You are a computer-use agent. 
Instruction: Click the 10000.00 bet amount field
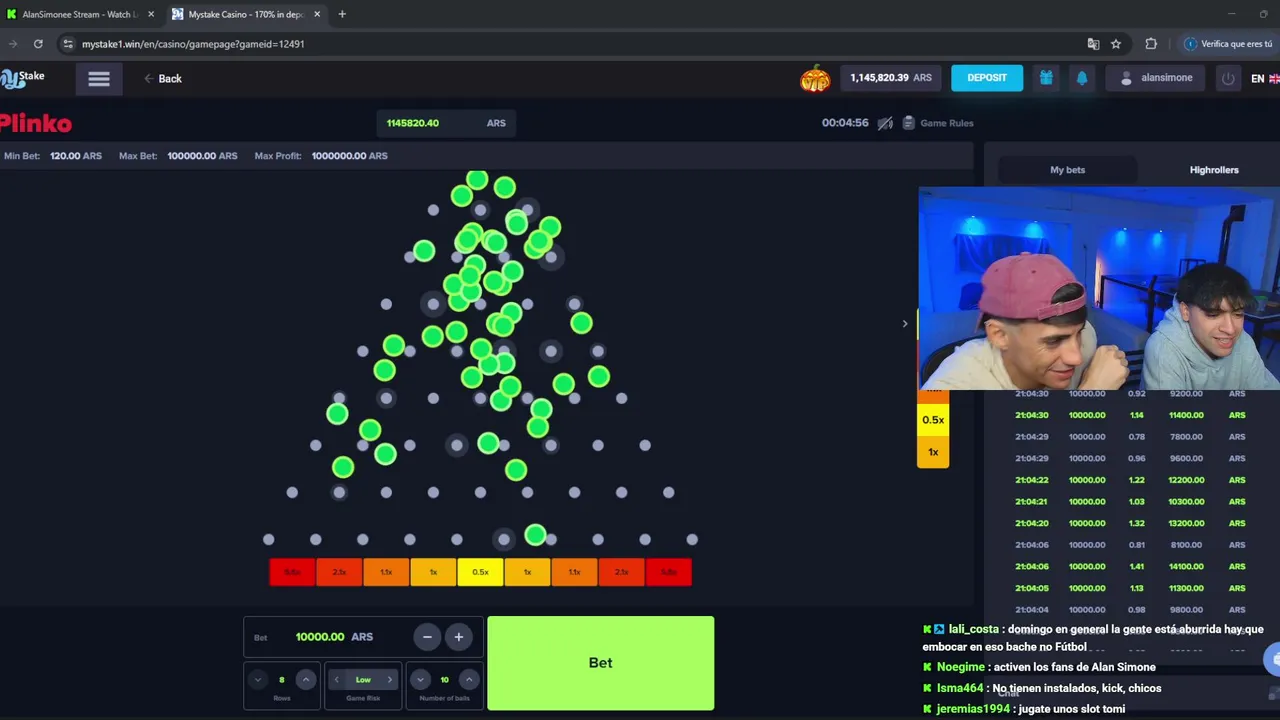click(x=334, y=637)
